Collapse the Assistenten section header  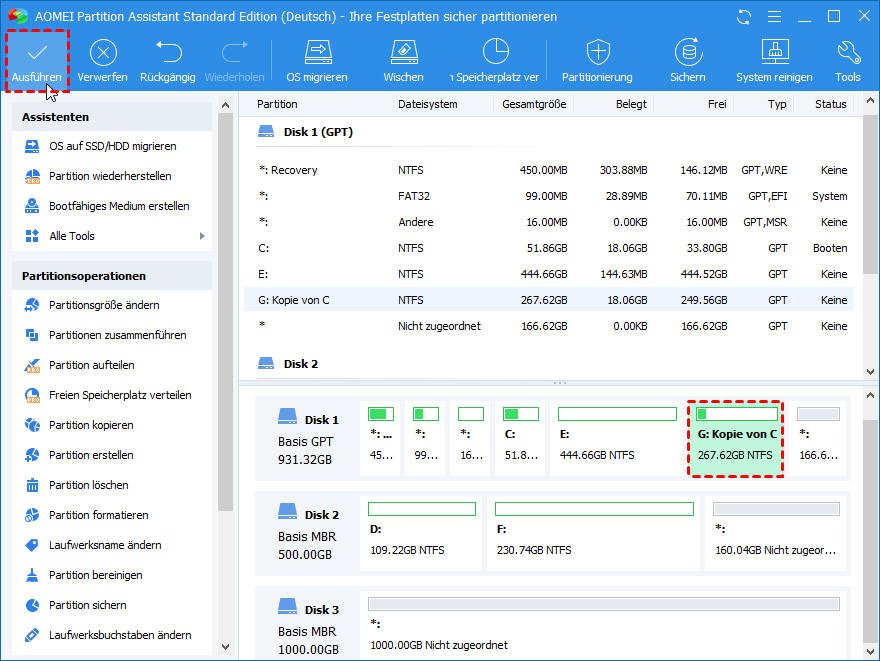(x=112, y=117)
